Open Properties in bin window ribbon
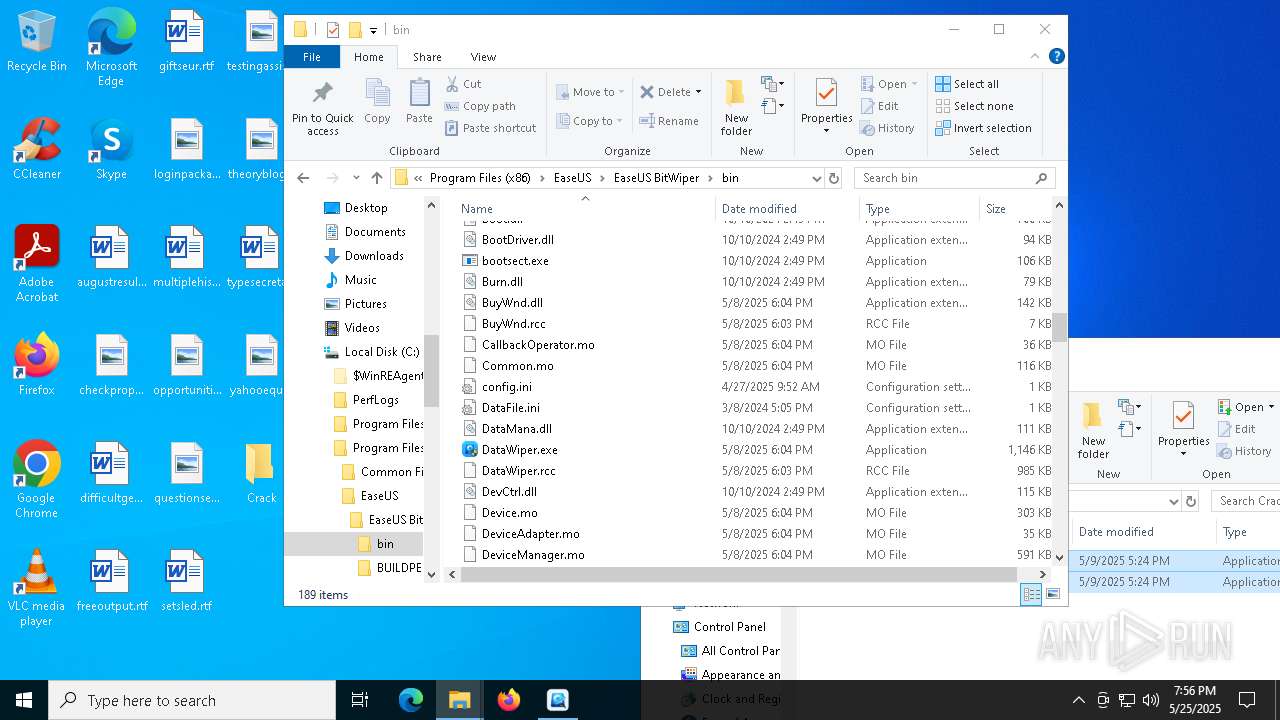The image size is (1280, 720). click(826, 108)
